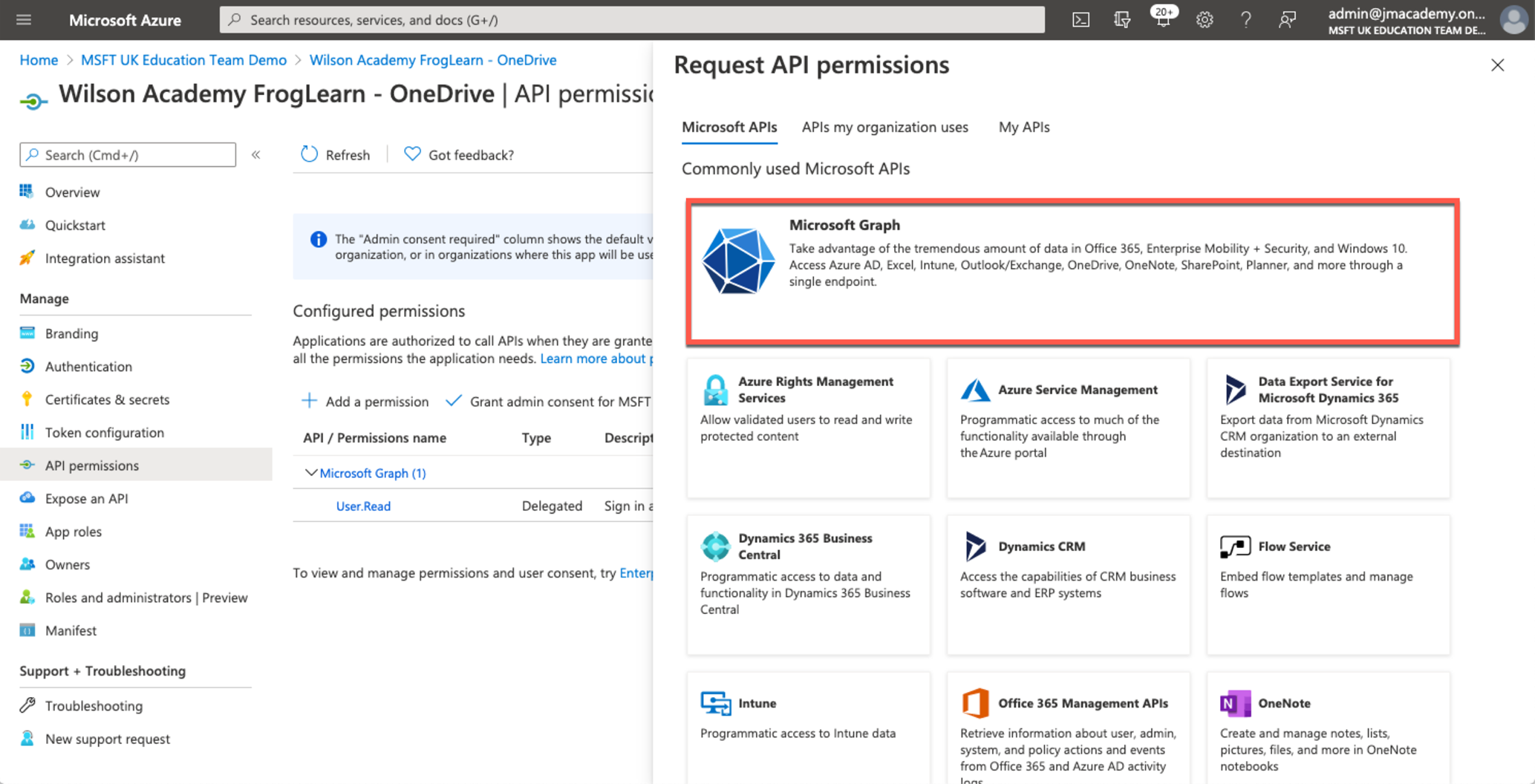Open the portal hamburger menu
The width and height of the screenshot is (1535, 784).
[x=24, y=20]
